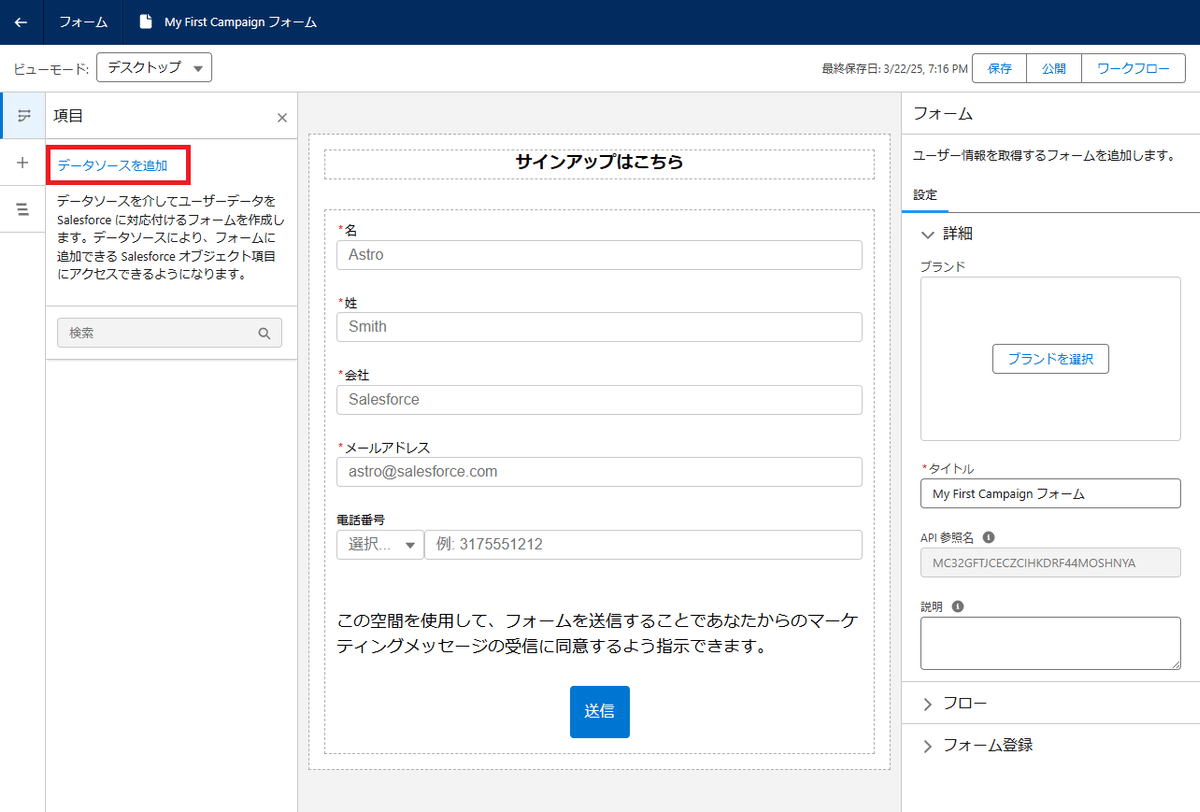1200x812 pixels.
Task: Click the back arrow icon
Action: (21, 22)
